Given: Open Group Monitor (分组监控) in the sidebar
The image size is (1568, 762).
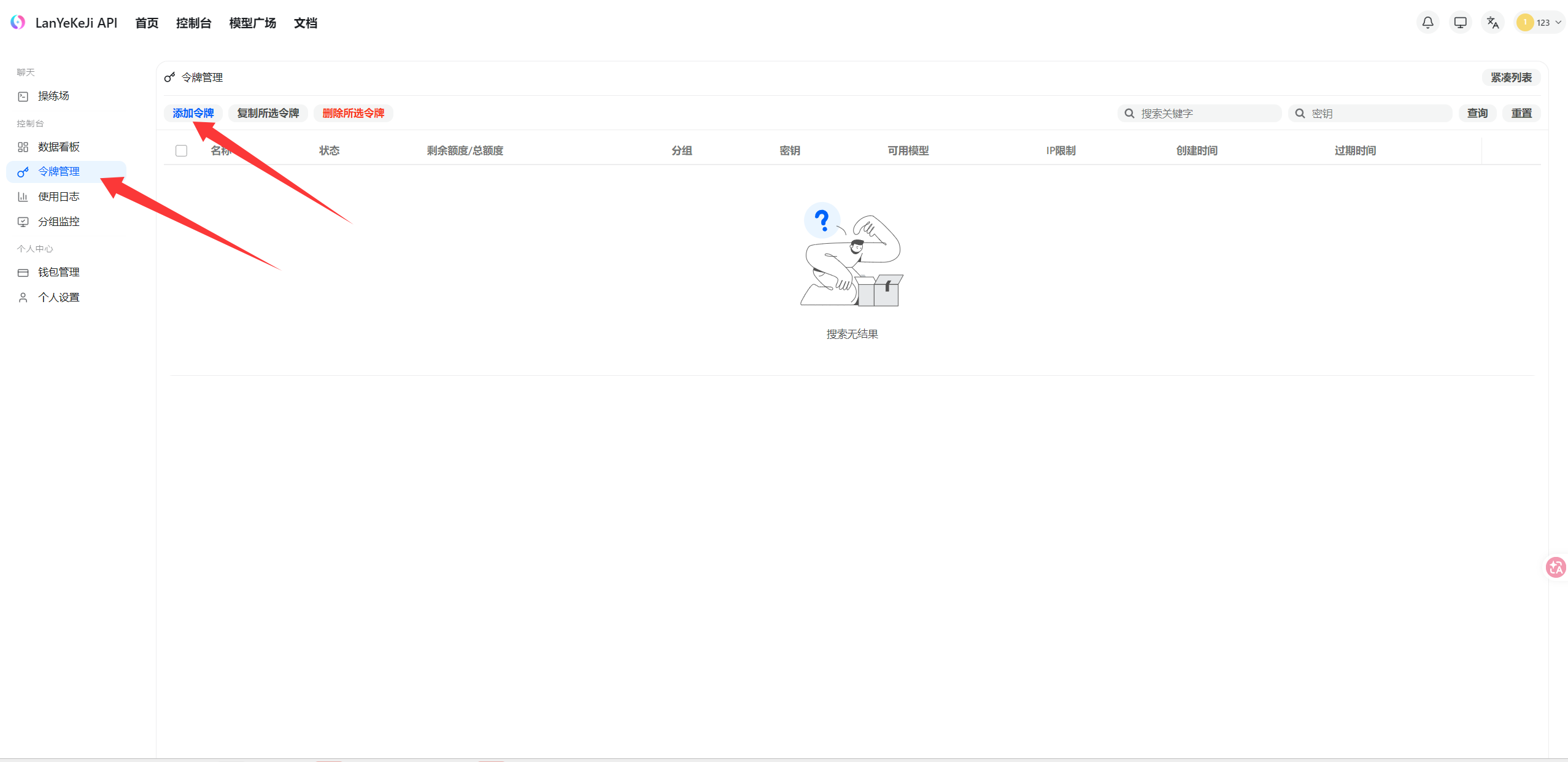Looking at the screenshot, I should point(66,222).
